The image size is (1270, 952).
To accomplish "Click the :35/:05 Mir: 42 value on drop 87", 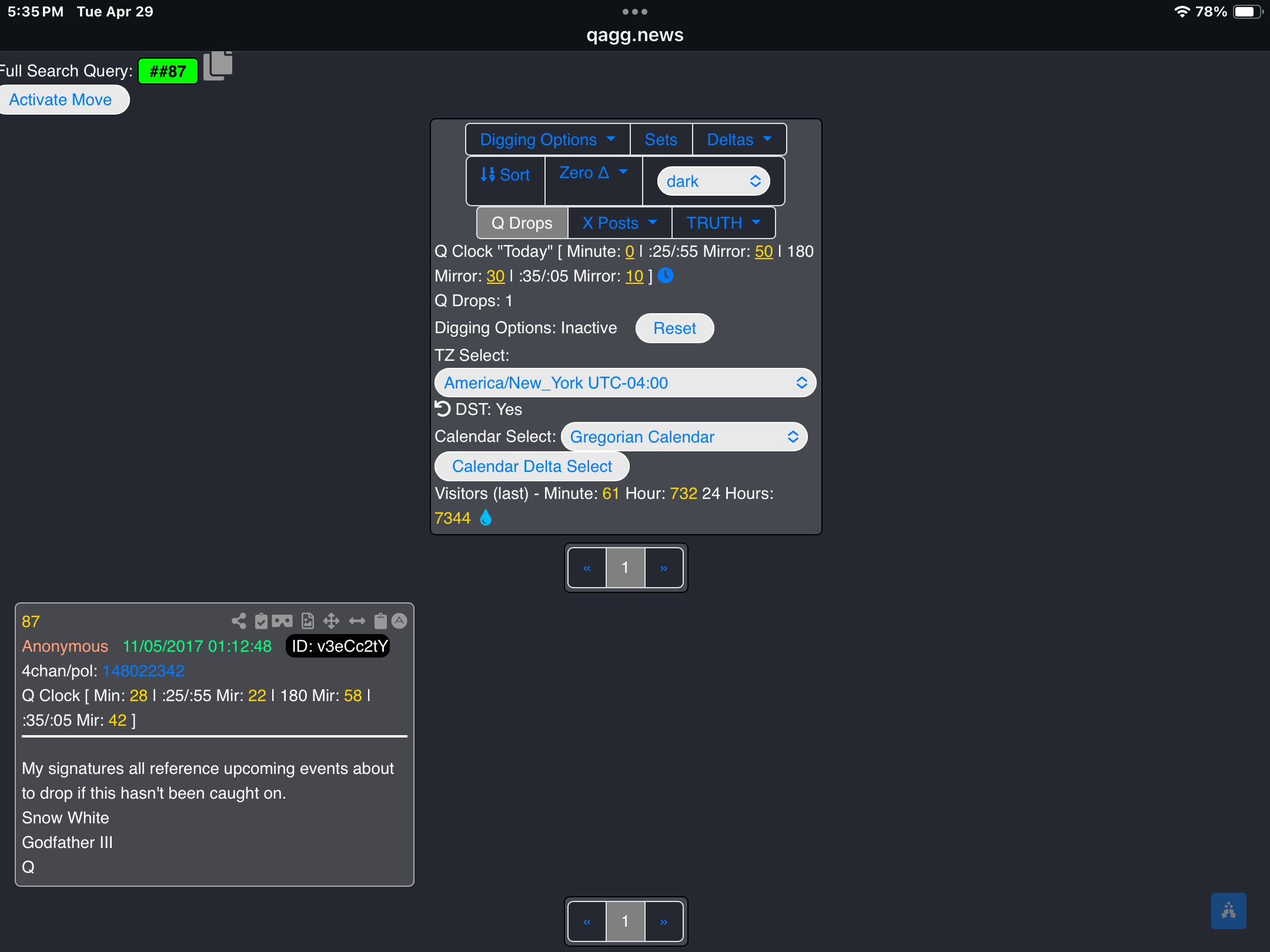I will (118, 720).
